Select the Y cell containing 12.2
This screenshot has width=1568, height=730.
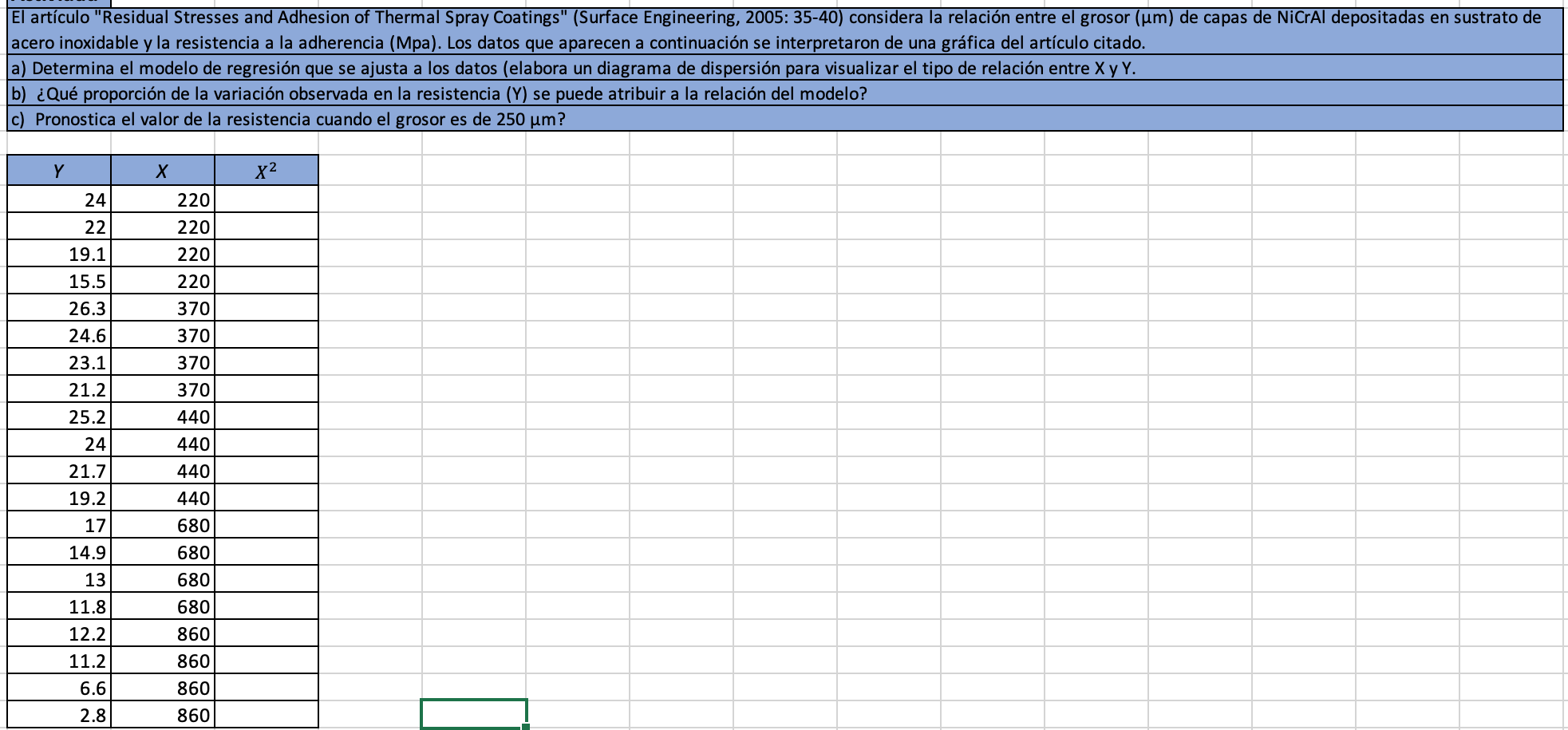tap(59, 633)
